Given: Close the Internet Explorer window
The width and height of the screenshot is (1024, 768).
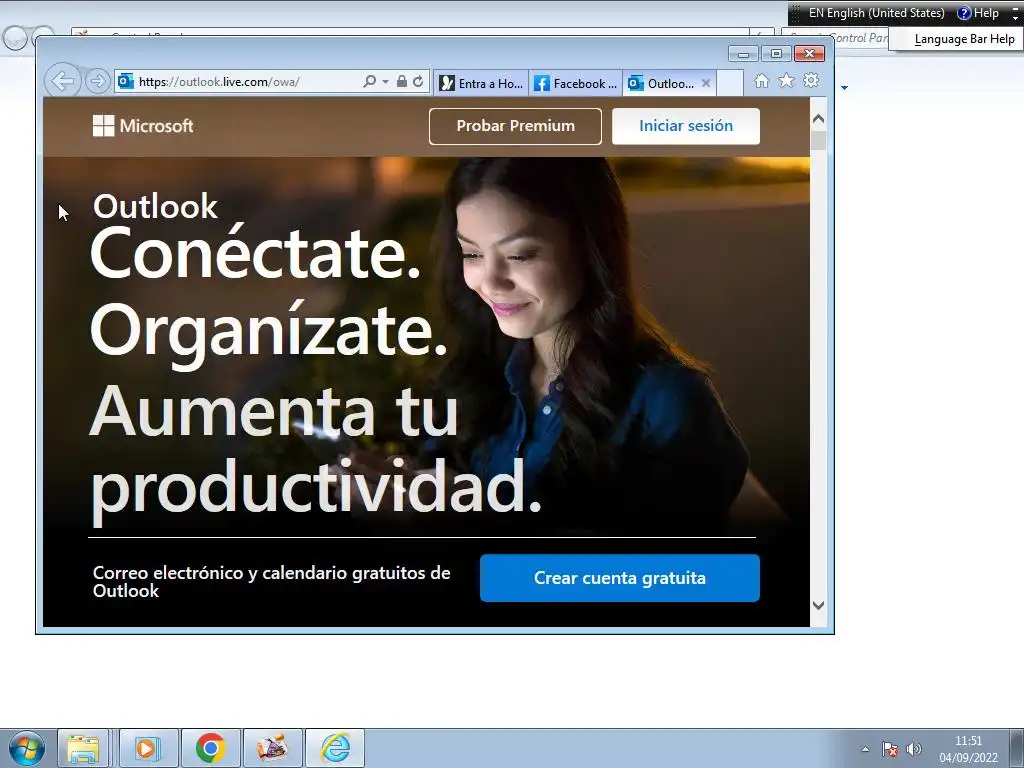Looking at the screenshot, I should point(809,54).
